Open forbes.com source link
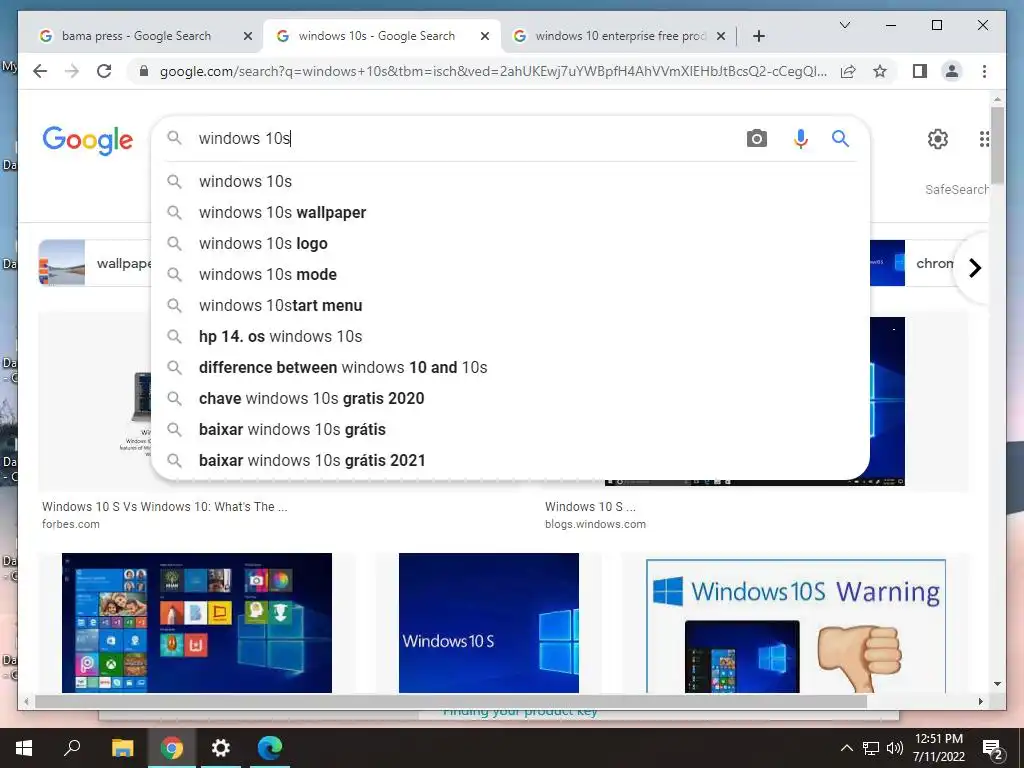The height and width of the screenshot is (768, 1024). pyautogui.click(x=71, y=524)
